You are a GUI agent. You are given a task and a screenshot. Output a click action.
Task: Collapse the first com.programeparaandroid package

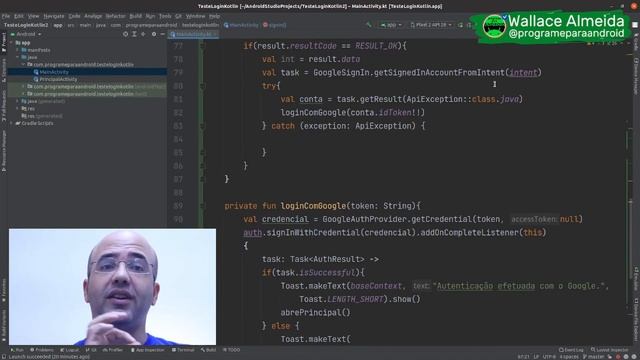[23, 64]
